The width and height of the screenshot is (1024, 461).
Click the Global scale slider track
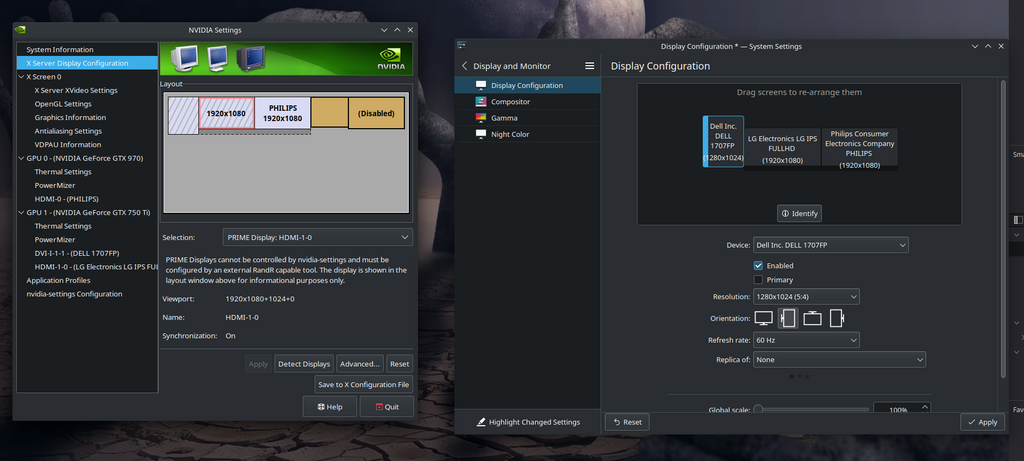pyautogui.click(x=810, y=409)
